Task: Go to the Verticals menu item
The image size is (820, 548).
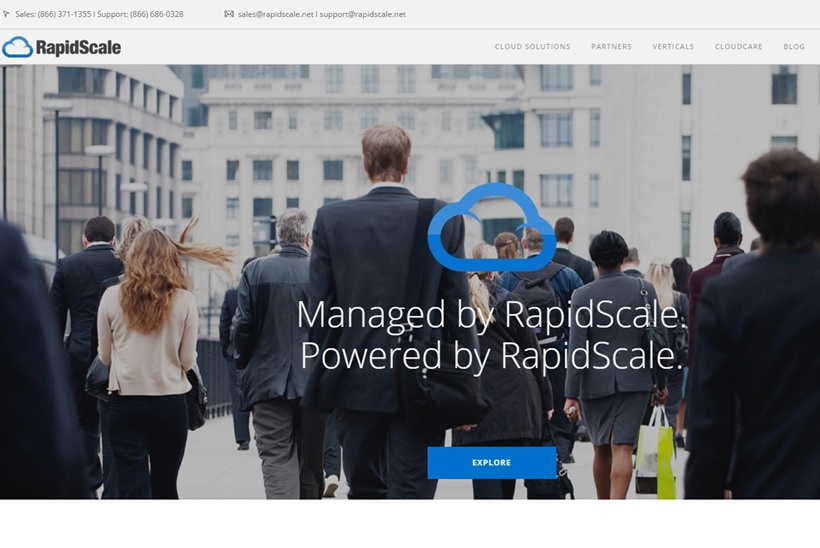Action: click(x=673, y=47)
